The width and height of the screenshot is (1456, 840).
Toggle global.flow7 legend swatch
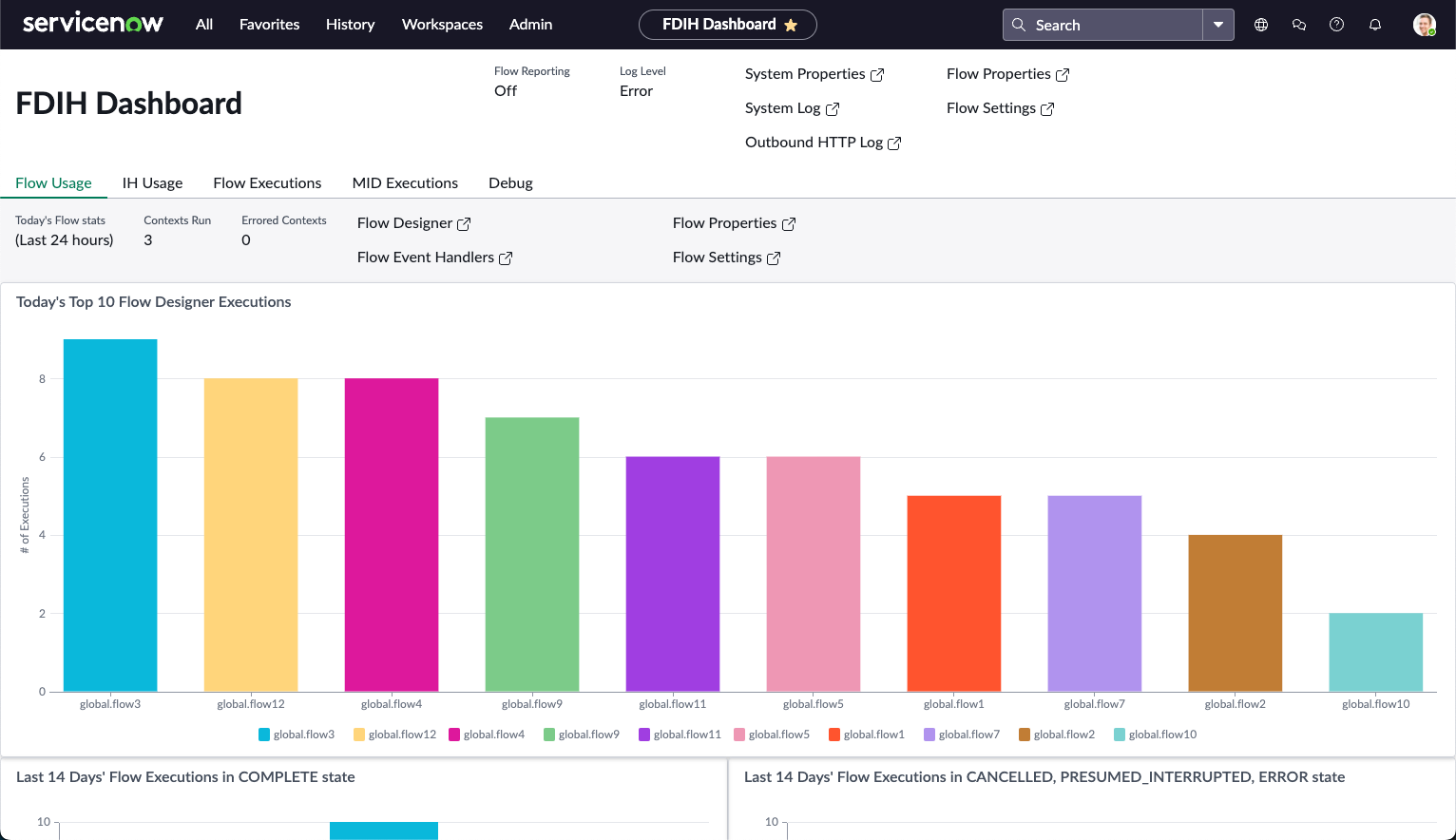pyautogui.click(x=929, y=735)
